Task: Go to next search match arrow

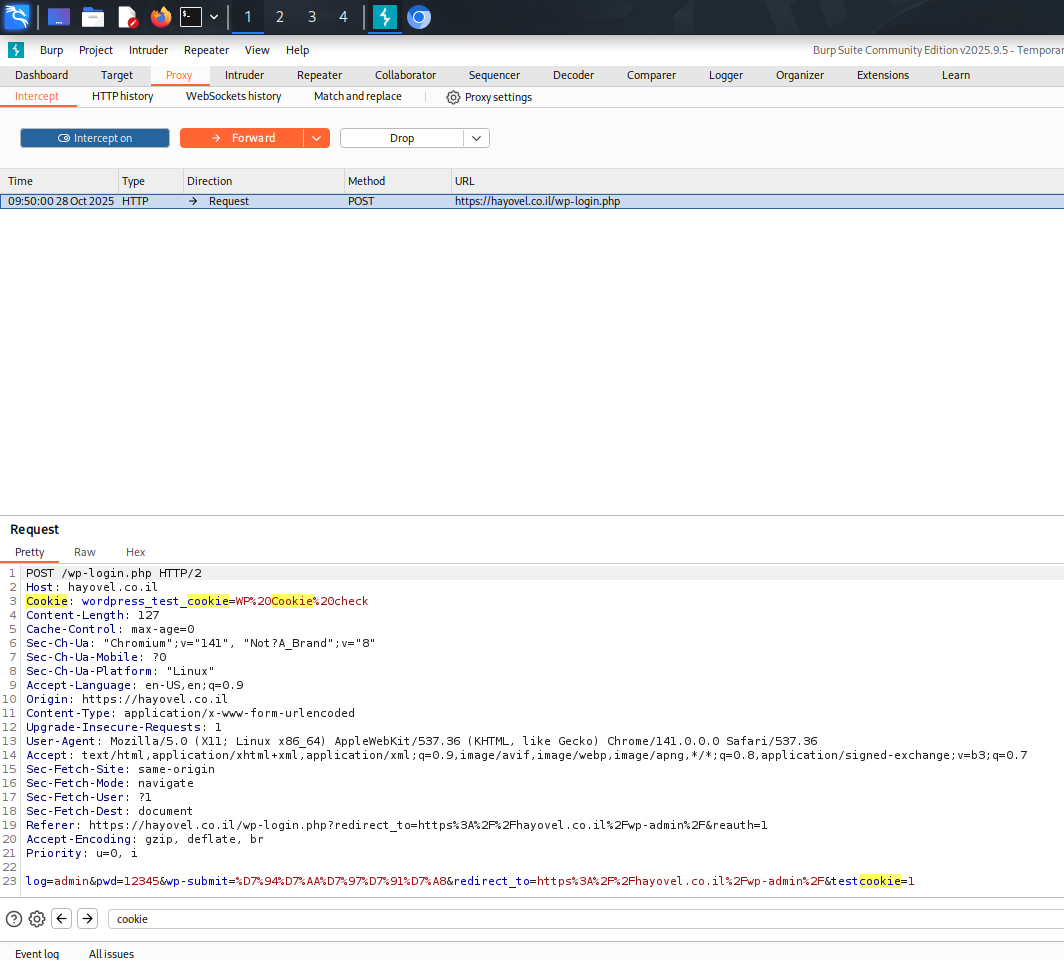Action: tap(88, 919)
